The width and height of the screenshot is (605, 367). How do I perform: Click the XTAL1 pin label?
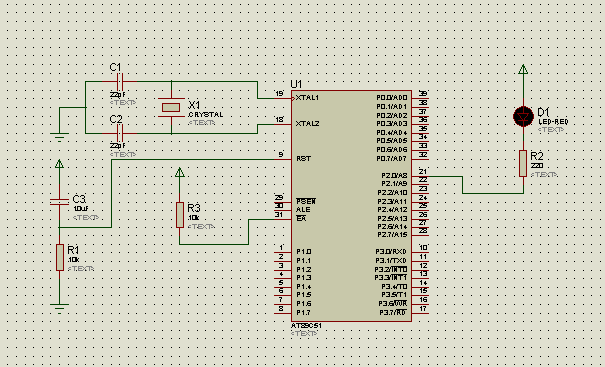pyautogui.click(x=307, y=98)
